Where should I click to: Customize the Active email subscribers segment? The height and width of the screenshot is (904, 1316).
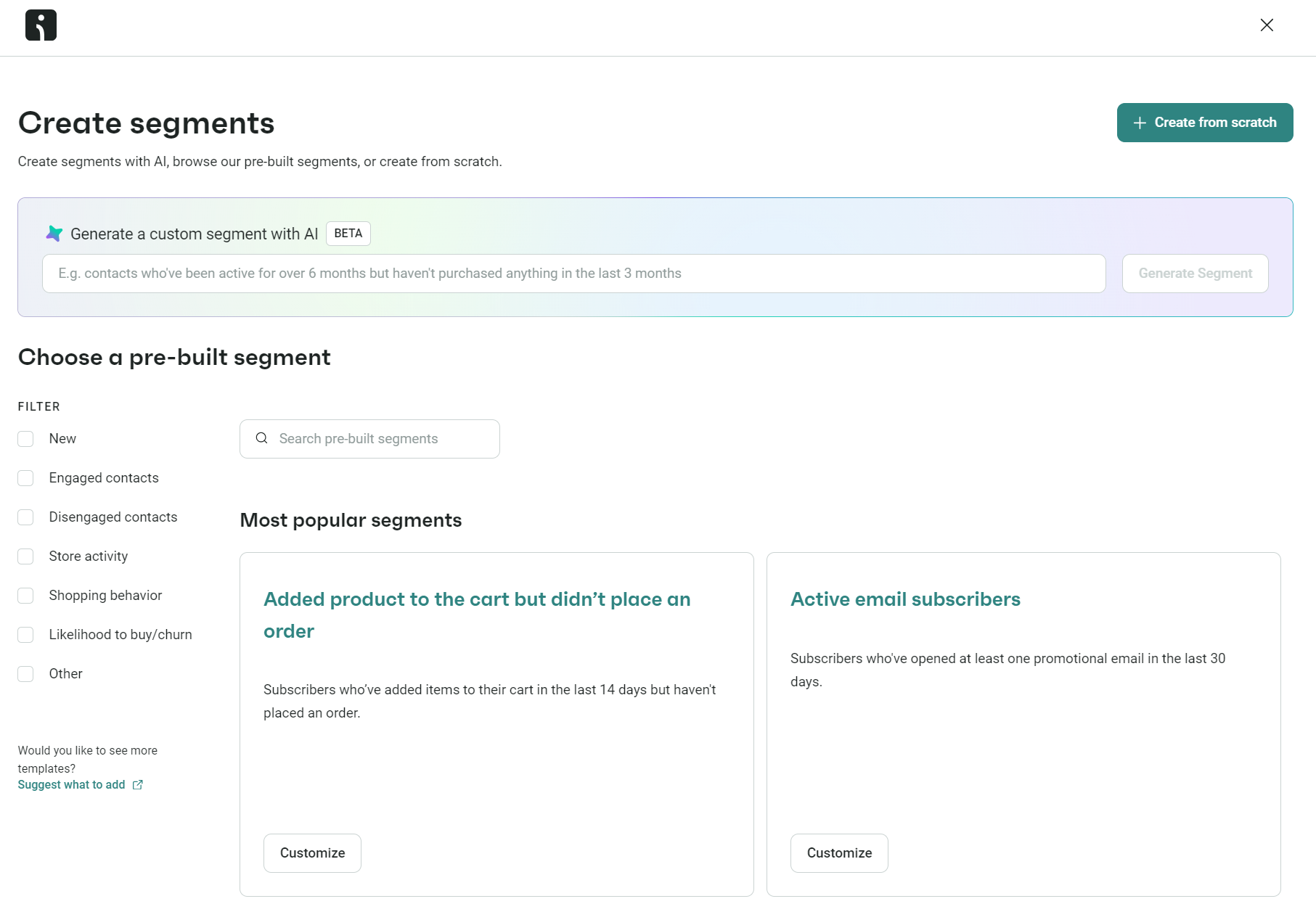[838, 852]
